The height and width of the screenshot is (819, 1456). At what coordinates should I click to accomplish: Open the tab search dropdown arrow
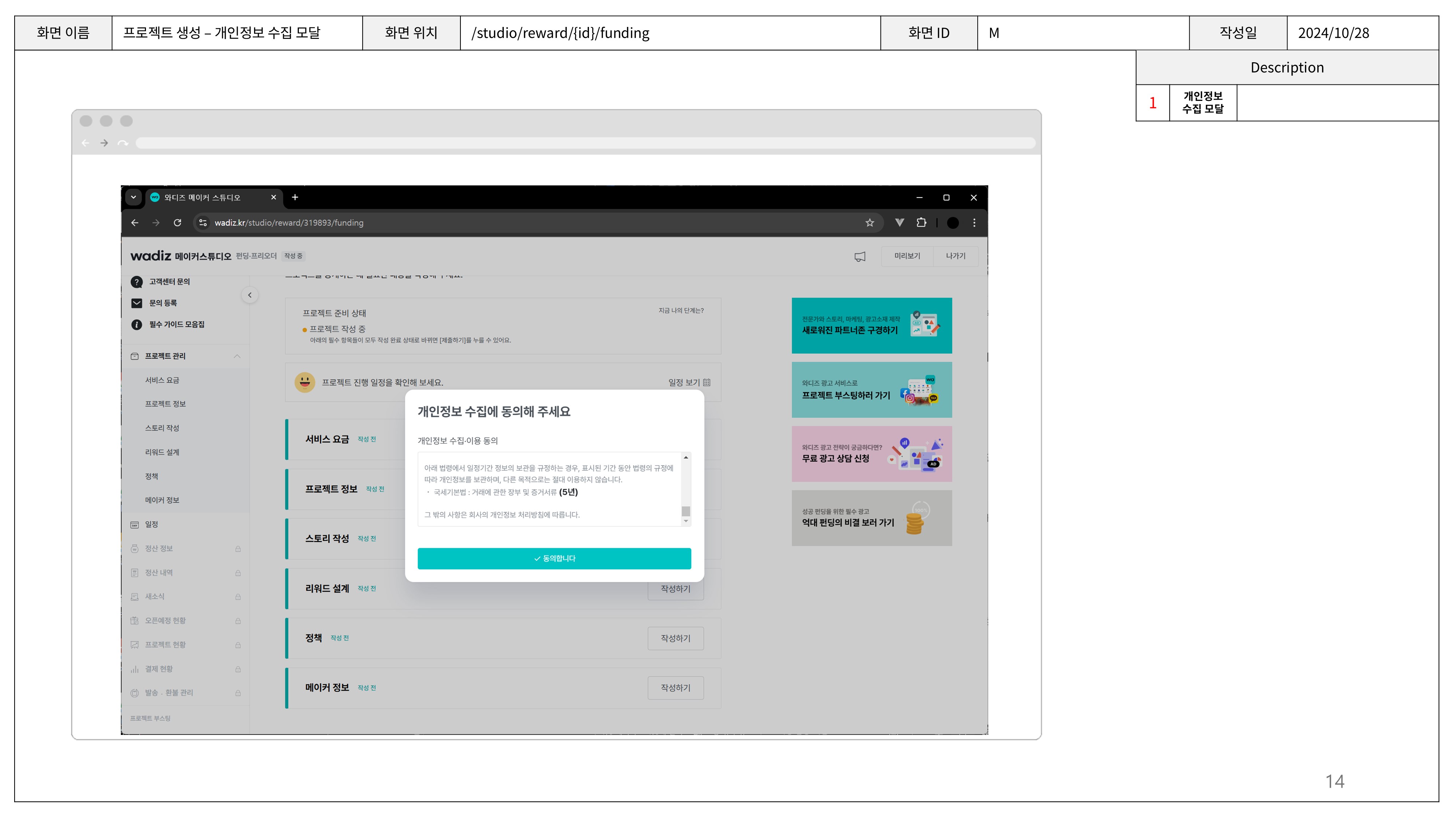point(133,197)
